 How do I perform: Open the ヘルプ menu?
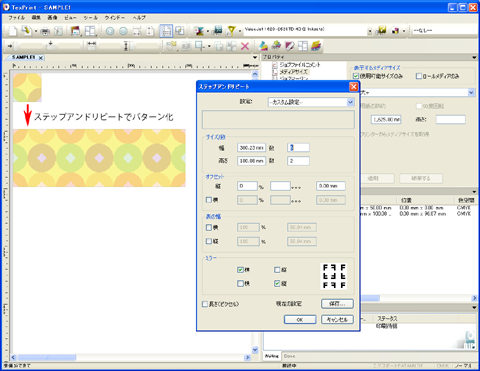139,17
